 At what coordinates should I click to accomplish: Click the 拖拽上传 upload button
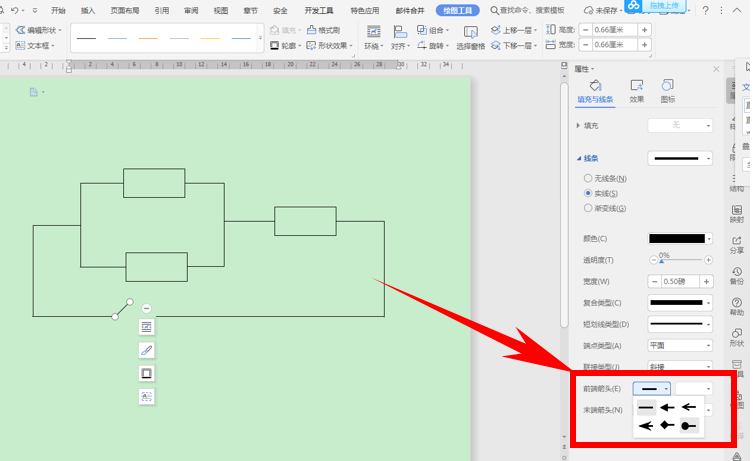tap(657, 6)
